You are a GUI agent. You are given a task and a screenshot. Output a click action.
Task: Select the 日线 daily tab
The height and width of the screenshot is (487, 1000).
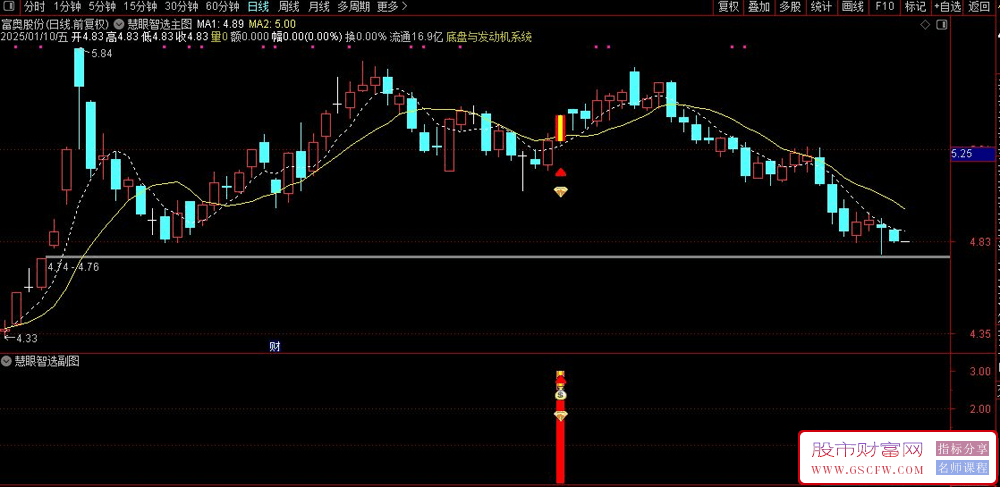pos(258,7)
